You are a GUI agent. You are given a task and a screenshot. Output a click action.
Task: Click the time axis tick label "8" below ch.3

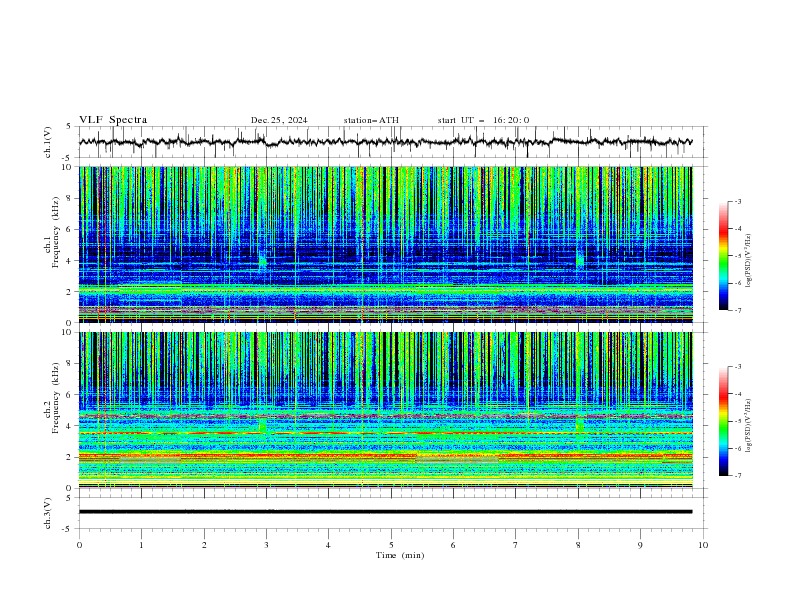coord(578,545)
